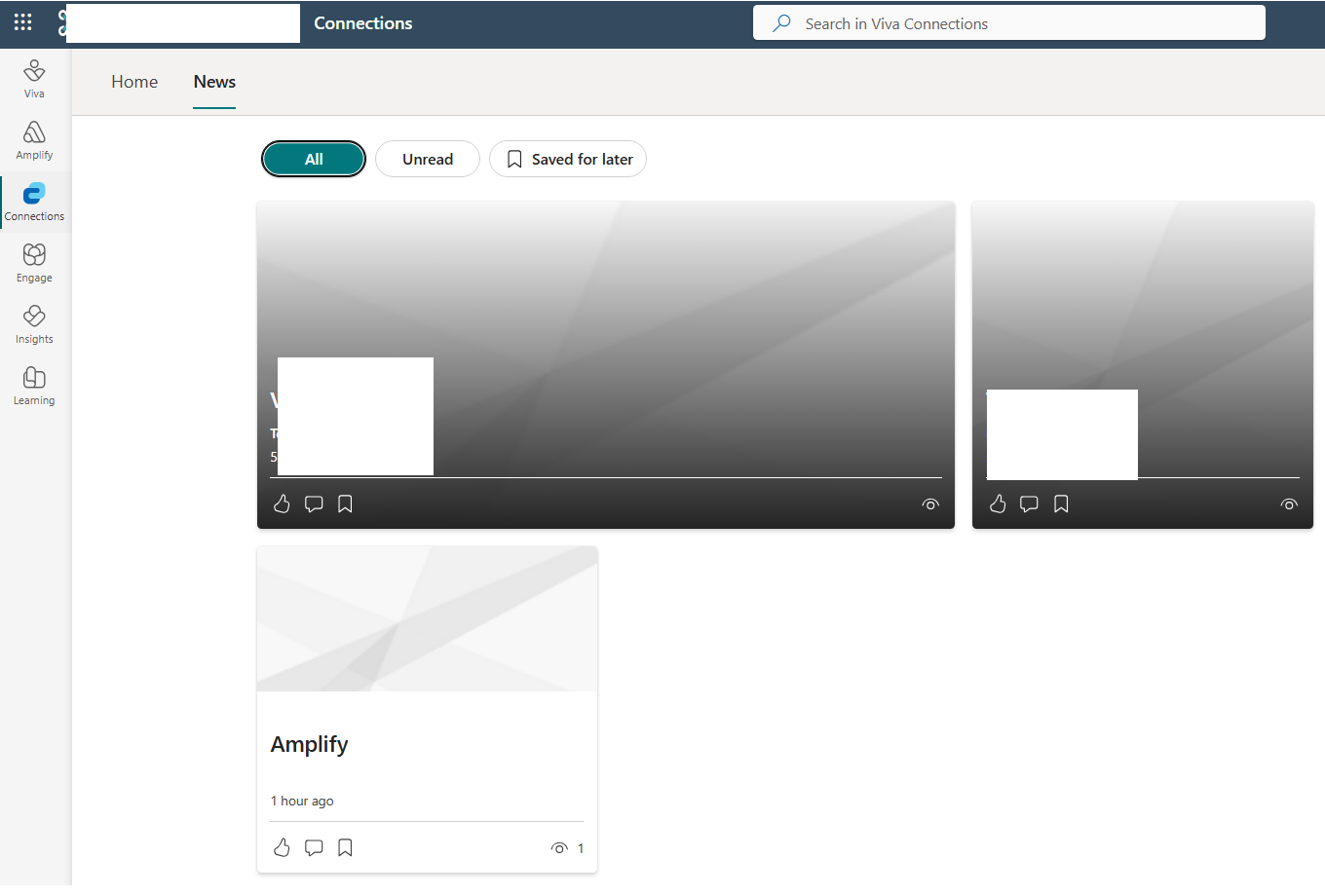The image size is (1325, 896).
Task: Click the Connections title in the header
Action: coord(363,23)
